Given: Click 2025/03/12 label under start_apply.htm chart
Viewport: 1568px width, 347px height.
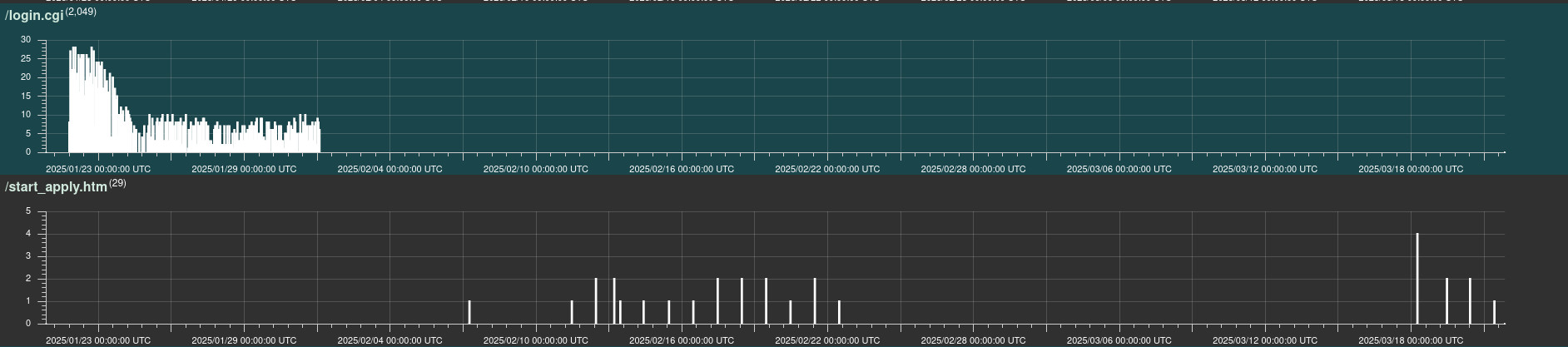Looking at the screenshot, I should (x=1265, y=340).
